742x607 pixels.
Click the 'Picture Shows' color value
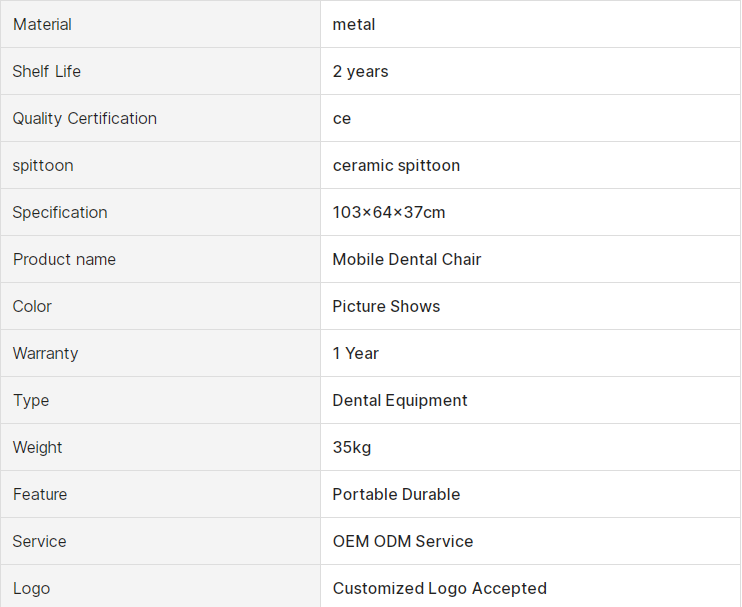[x=386, y=306]
